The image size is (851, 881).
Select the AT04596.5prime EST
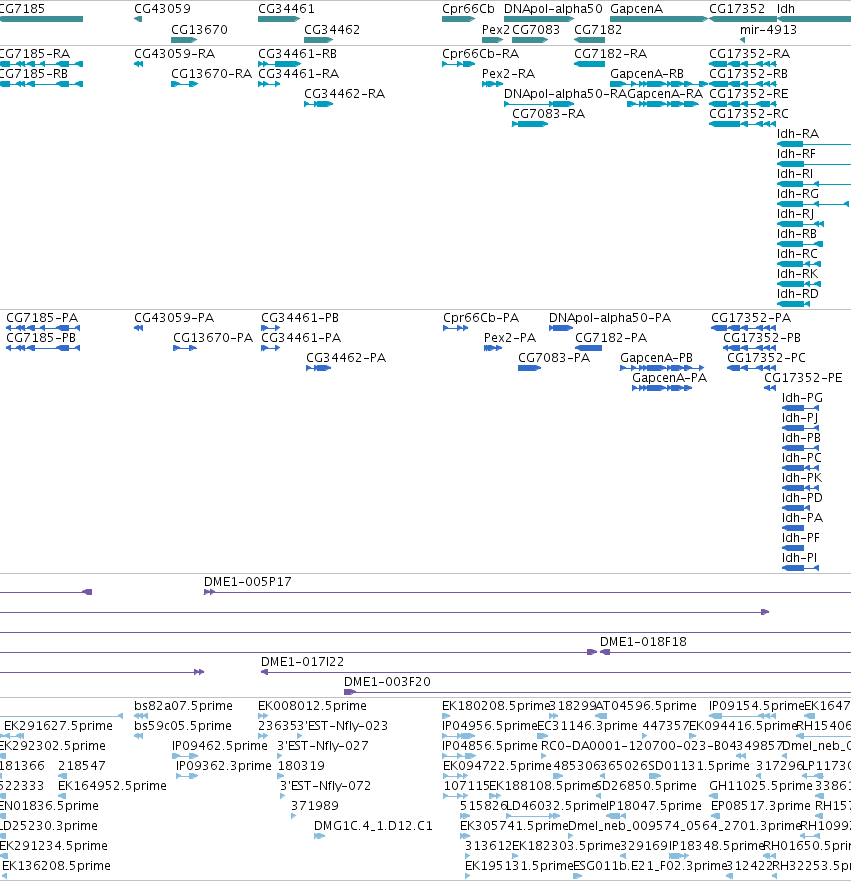tap(600, 716)
